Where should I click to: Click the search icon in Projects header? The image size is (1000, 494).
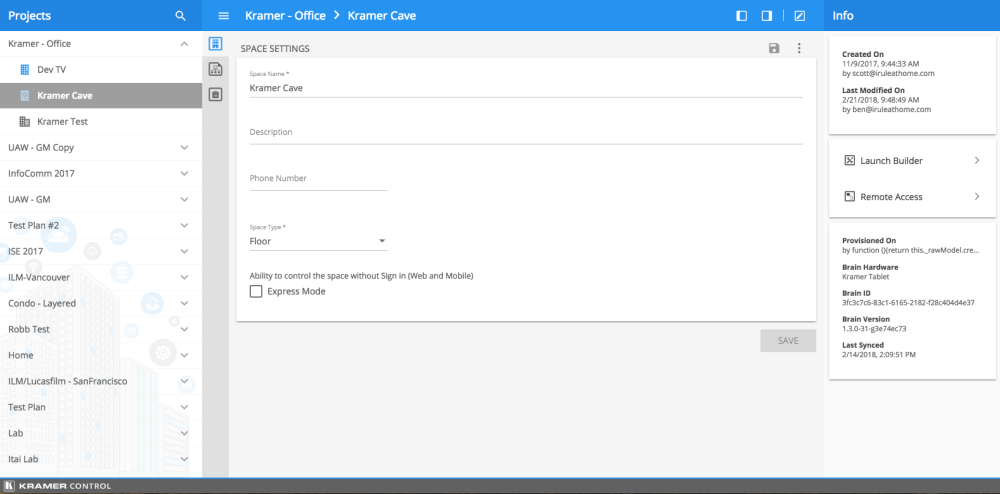(x=180, y=16)
